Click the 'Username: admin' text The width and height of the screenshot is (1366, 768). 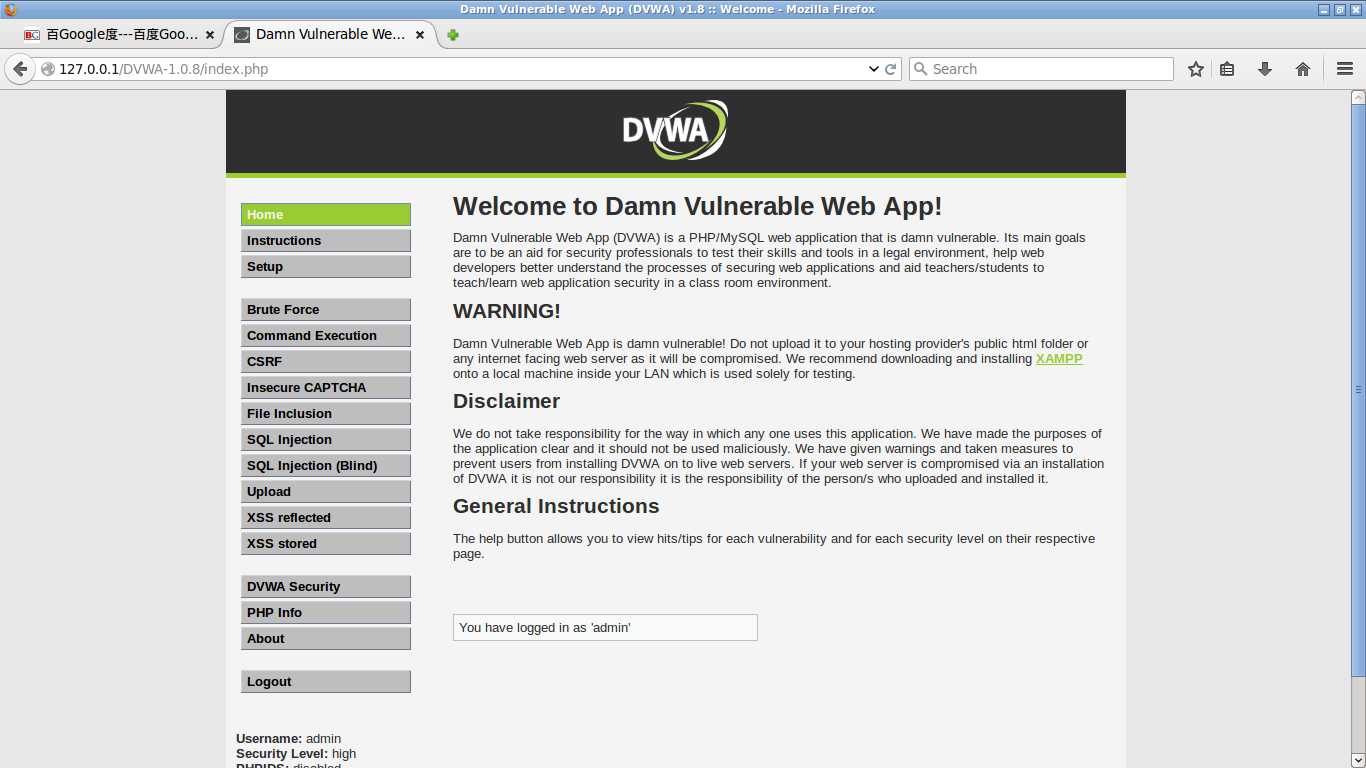point(288,739)
